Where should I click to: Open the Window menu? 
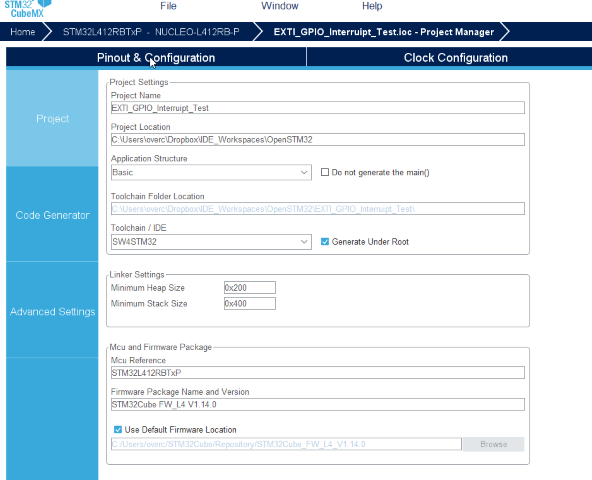coord(280,6)
